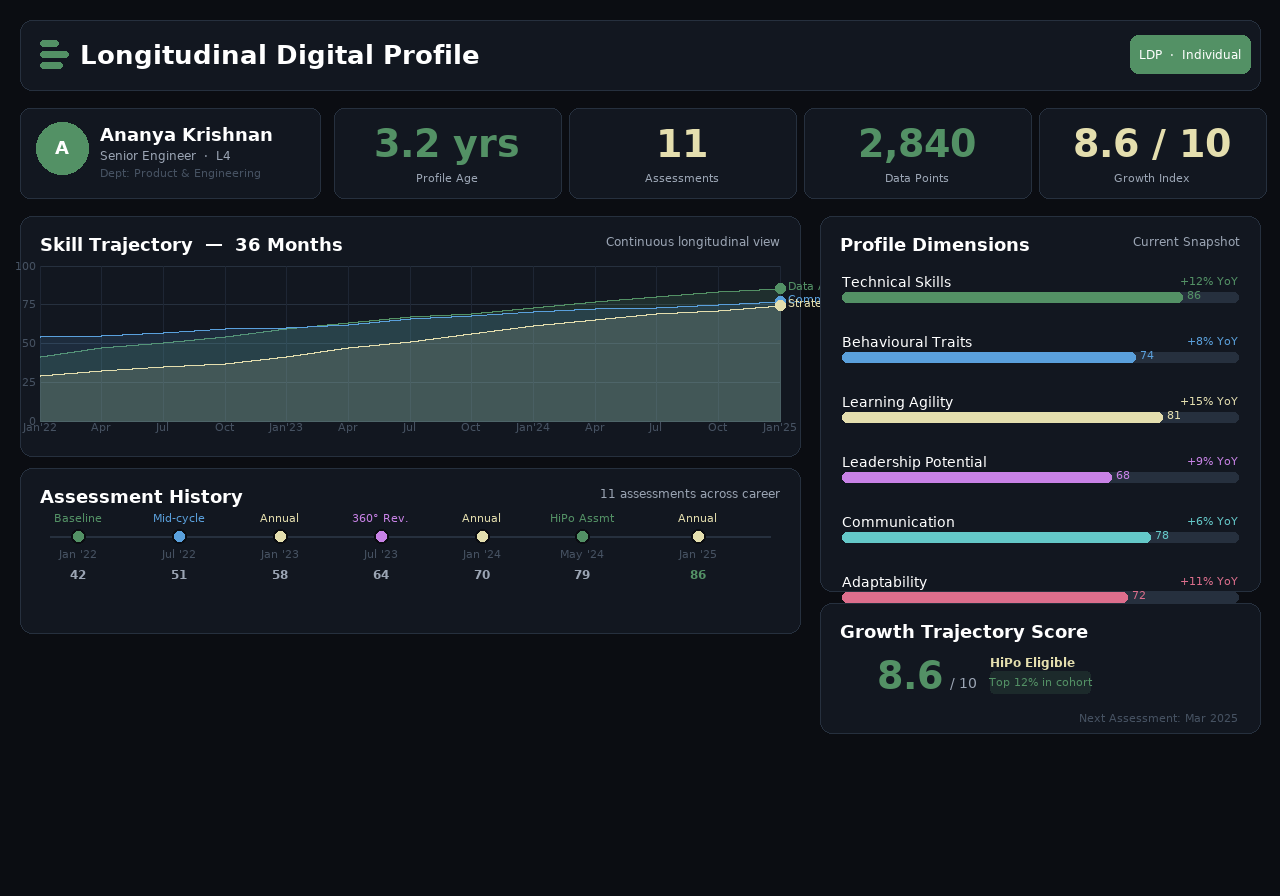Click the Technical Skills progress bar
Viewport: 1280px width, 896px height.
[x=1012, y=297]
